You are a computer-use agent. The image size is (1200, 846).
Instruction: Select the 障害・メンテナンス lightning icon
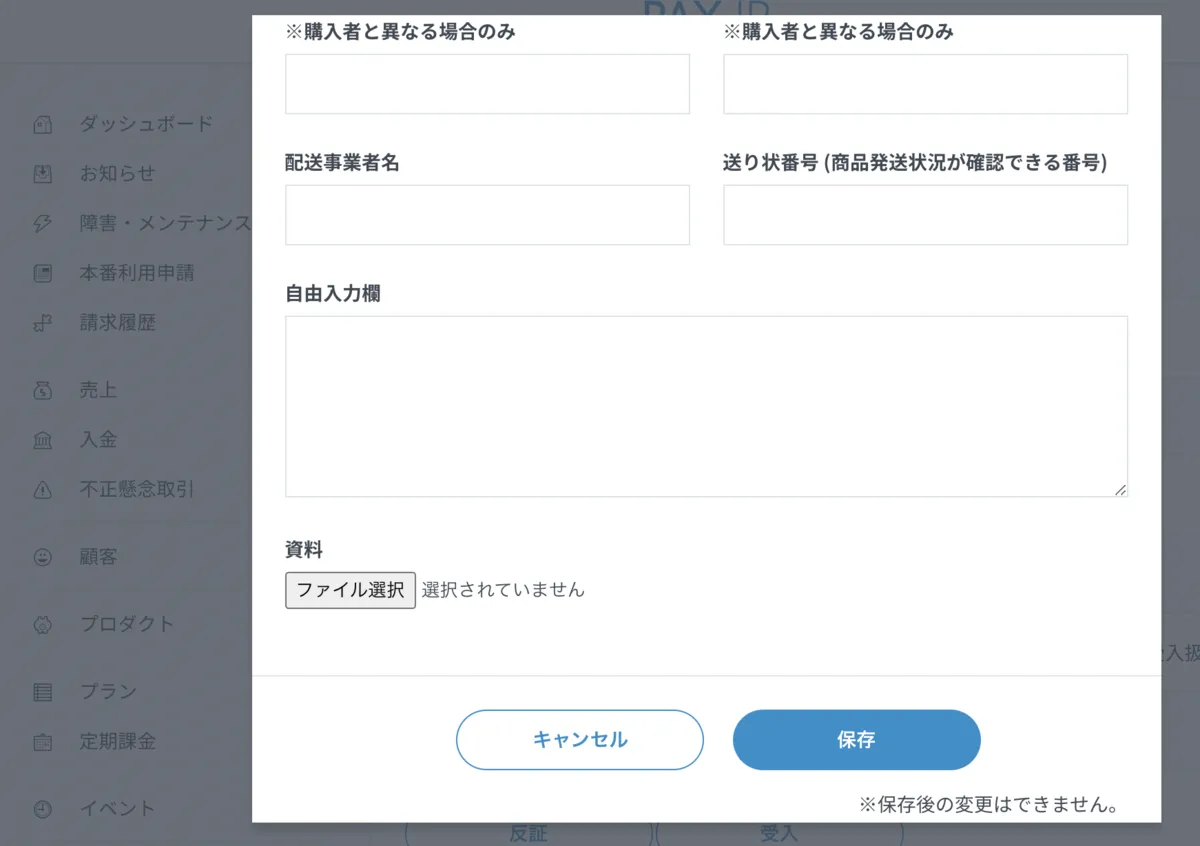(x=42, y=224)
